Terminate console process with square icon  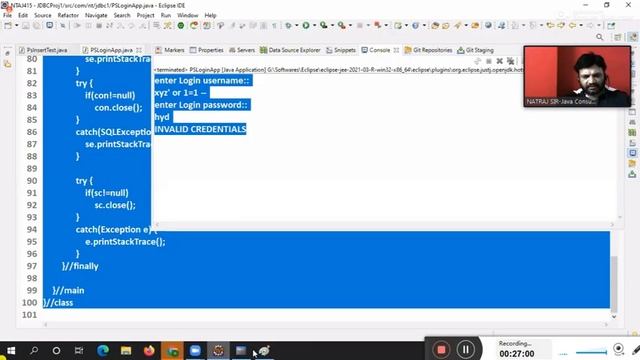coord(489,61)
